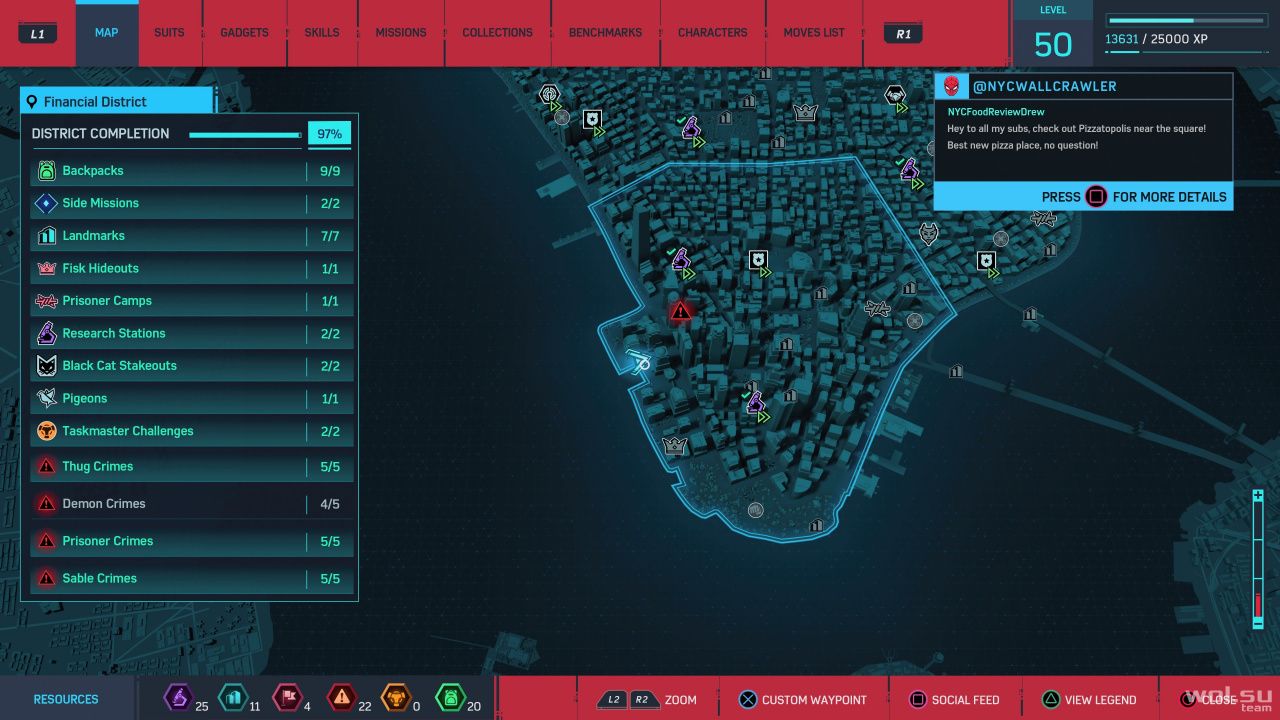Screen dimensions: 1280x720
Task: Select the teal Landmark token showing 11
Action: click(x=231, y=697)
